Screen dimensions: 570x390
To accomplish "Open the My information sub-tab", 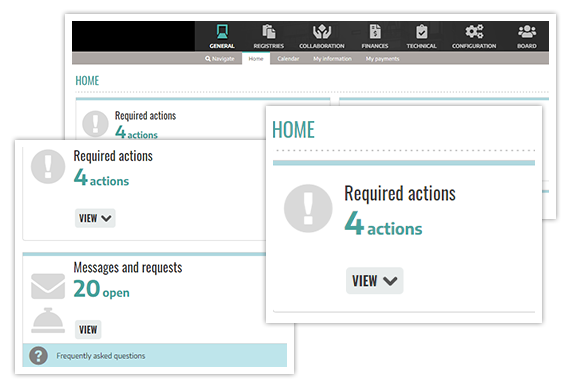I will click(x=332, y=59).
